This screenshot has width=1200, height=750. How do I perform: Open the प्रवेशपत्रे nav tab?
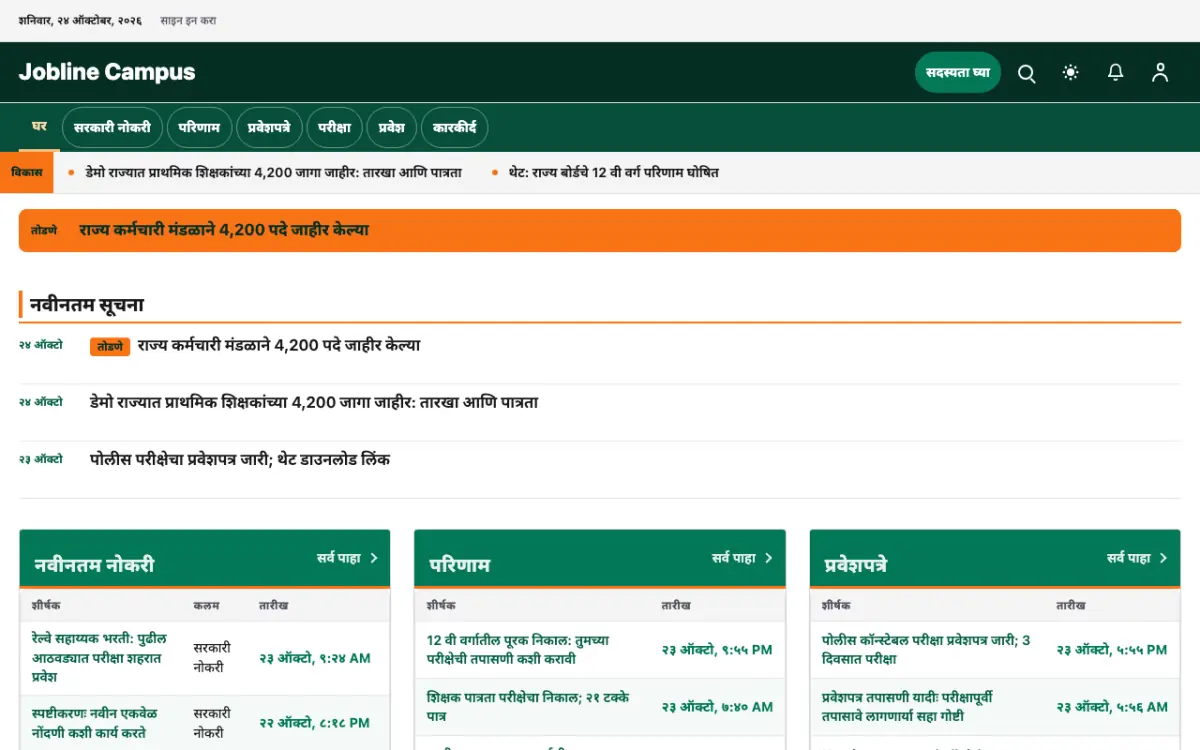tap(269, 128)
